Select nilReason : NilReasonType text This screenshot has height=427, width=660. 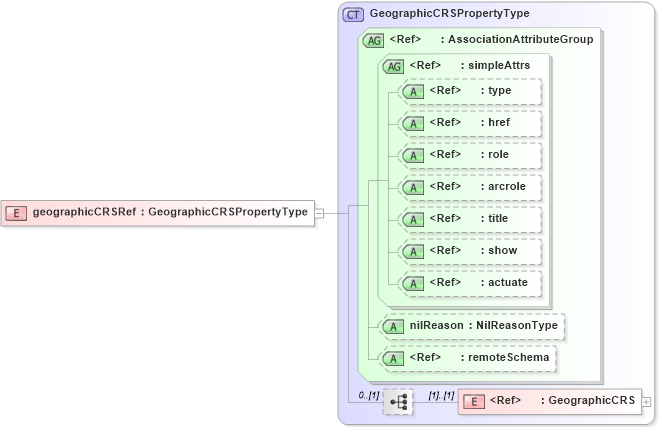coord(484,325)
